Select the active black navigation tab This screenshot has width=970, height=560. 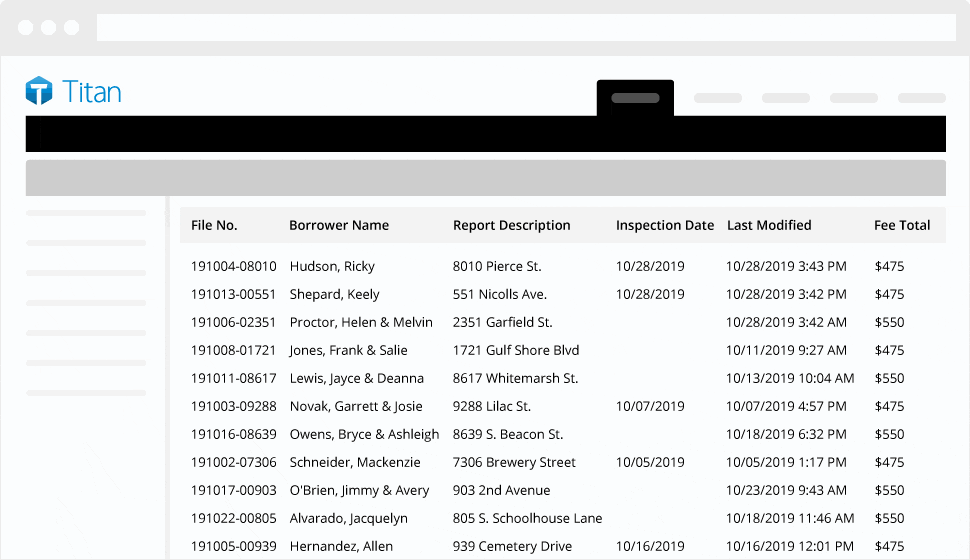[x=635, y=98]
